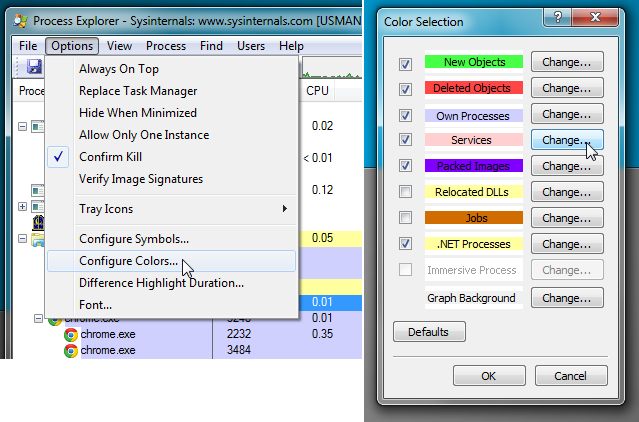
Task: Open the View menu
Action: [119, 46]
